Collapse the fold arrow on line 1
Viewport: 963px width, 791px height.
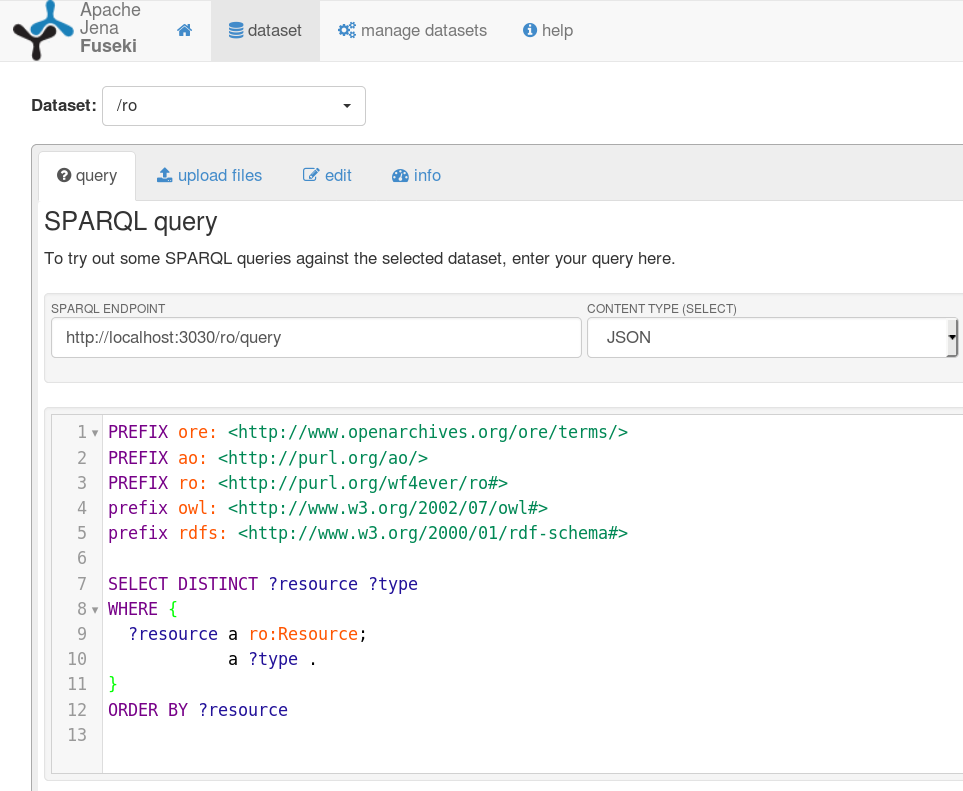pyautogui.click(x=95, y=433)
